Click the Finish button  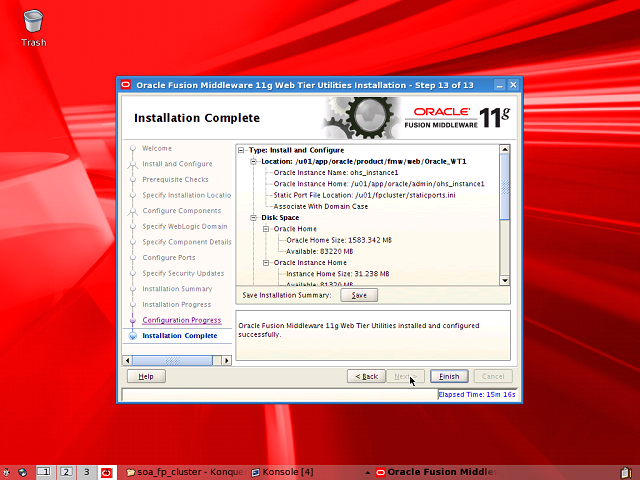[x=449, y=376]
